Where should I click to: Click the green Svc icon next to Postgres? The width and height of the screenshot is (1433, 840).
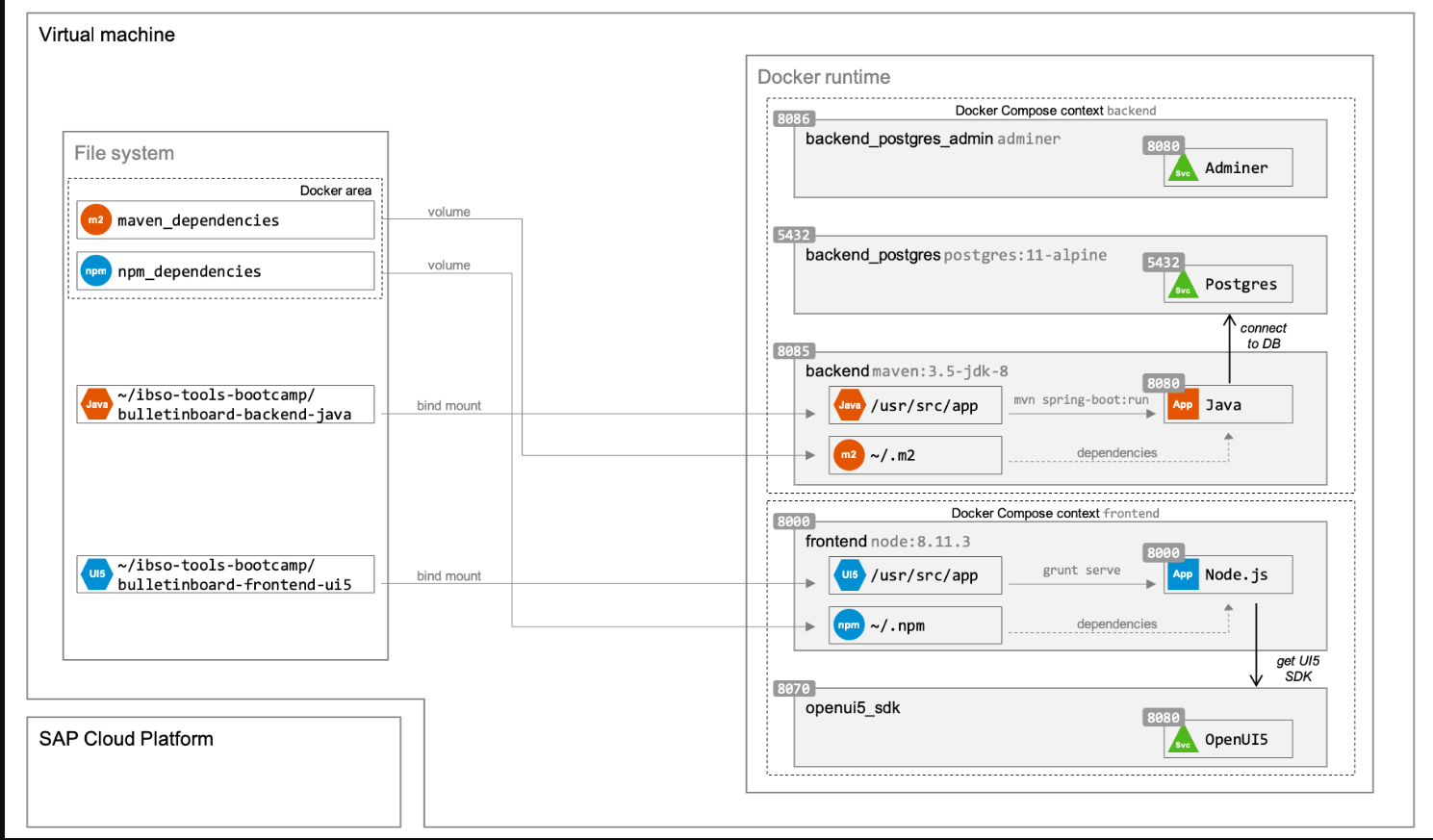tap(1183, 287)
